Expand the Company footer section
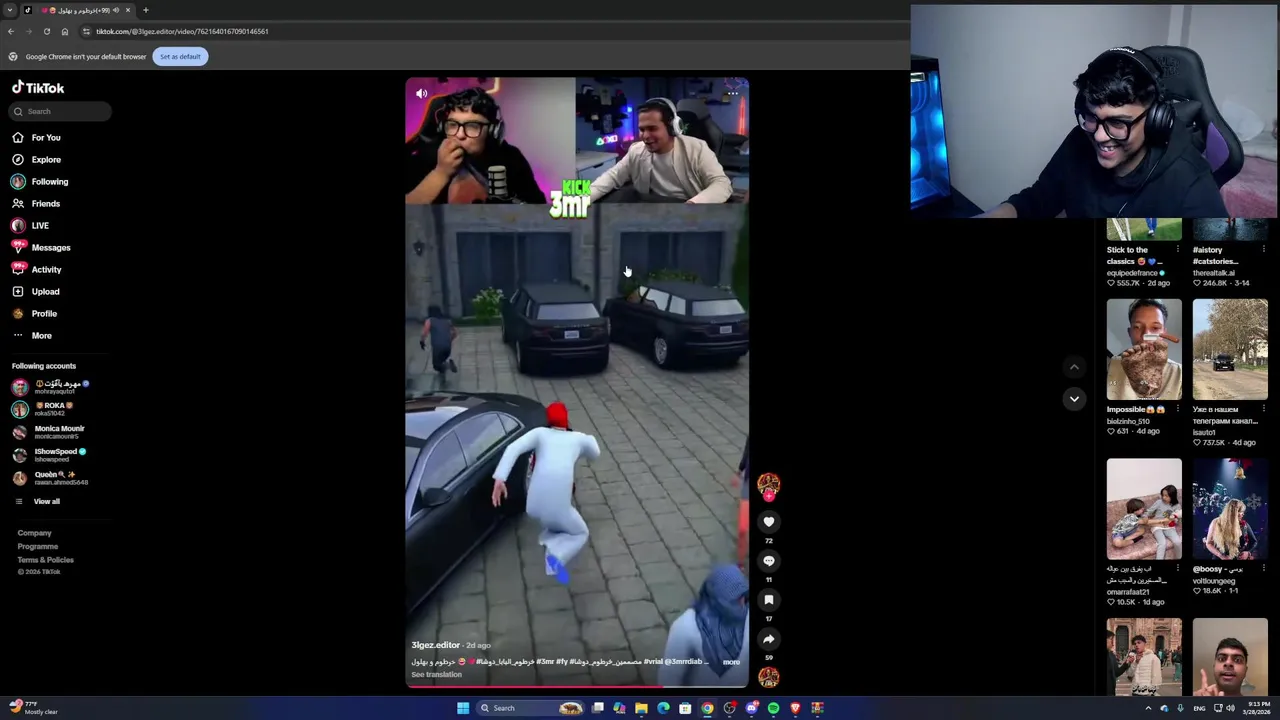The width and height of the screenshot is (1280, 720). click(x=34, y=533)
